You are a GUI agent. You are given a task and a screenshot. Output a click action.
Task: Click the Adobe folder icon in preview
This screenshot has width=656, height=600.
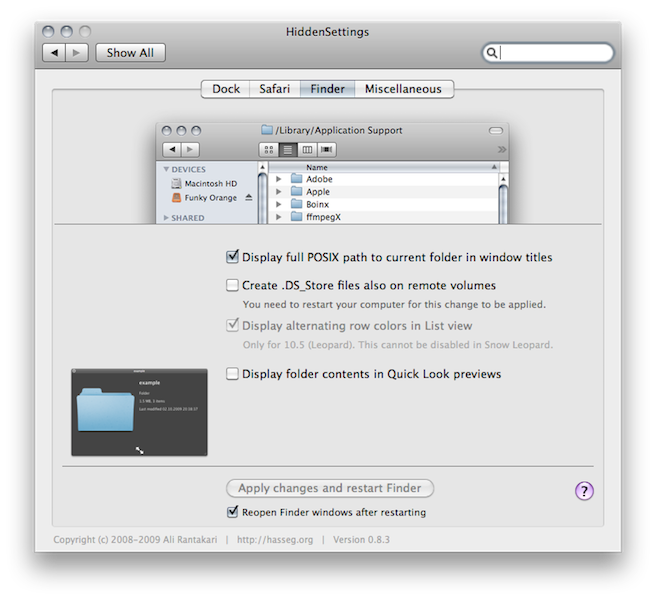point(296,179)
